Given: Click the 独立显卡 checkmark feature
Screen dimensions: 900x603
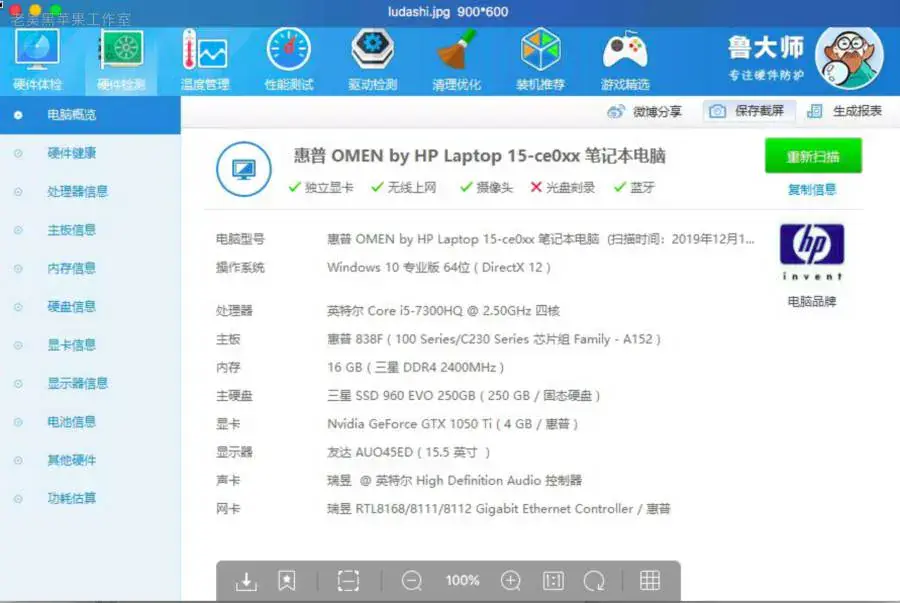Looking at the screenshot, I should (321, 188).
